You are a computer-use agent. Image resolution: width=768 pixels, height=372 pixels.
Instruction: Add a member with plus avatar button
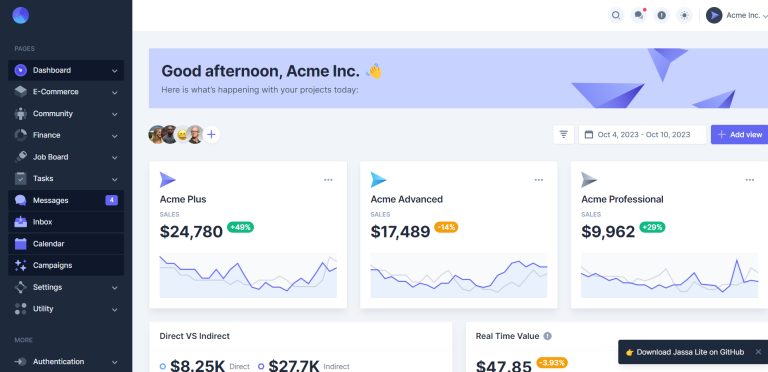[x=211, y=135]
